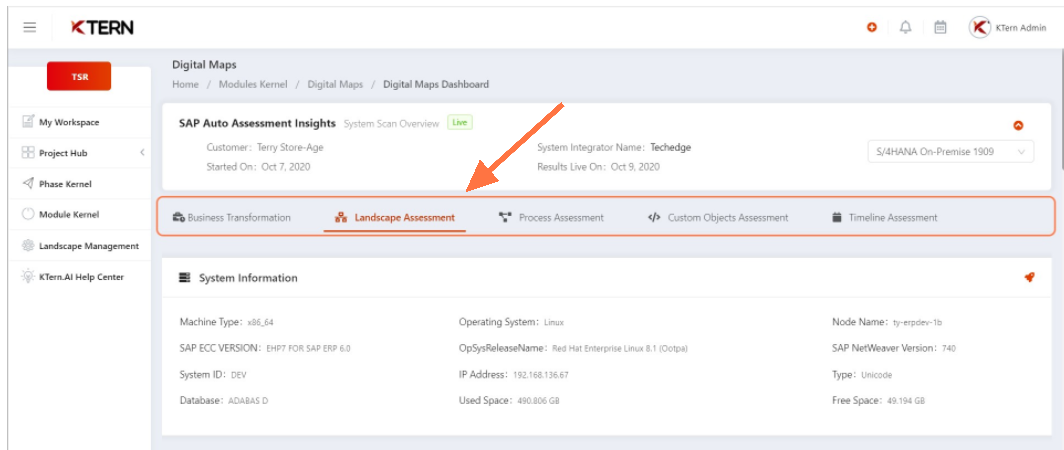Expand the Project Hub submenu arrow
1064x450 pixels.
point(142,153)
